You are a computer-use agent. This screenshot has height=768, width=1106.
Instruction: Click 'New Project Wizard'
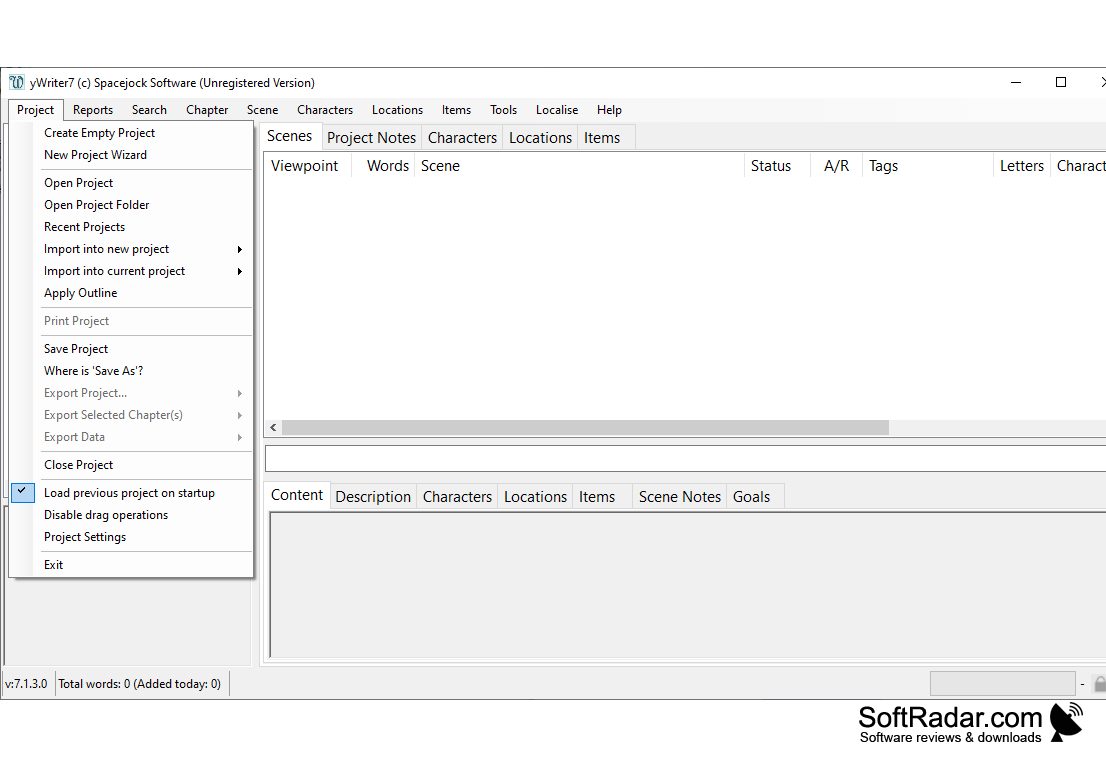pos(95,154)
